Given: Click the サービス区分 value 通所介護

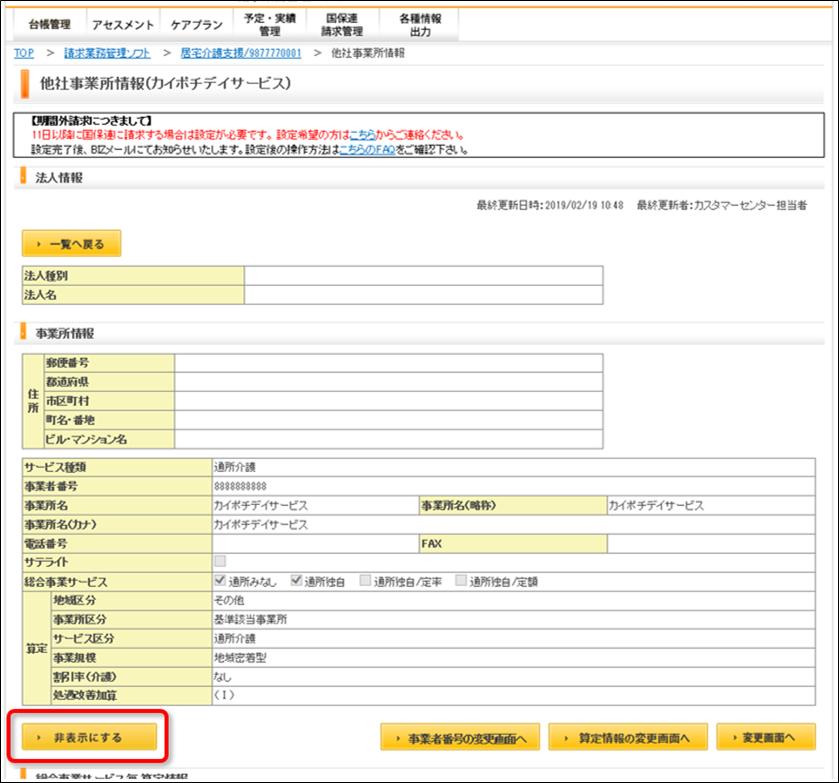Looking at the screenshot, I should [x=235, y=638].
